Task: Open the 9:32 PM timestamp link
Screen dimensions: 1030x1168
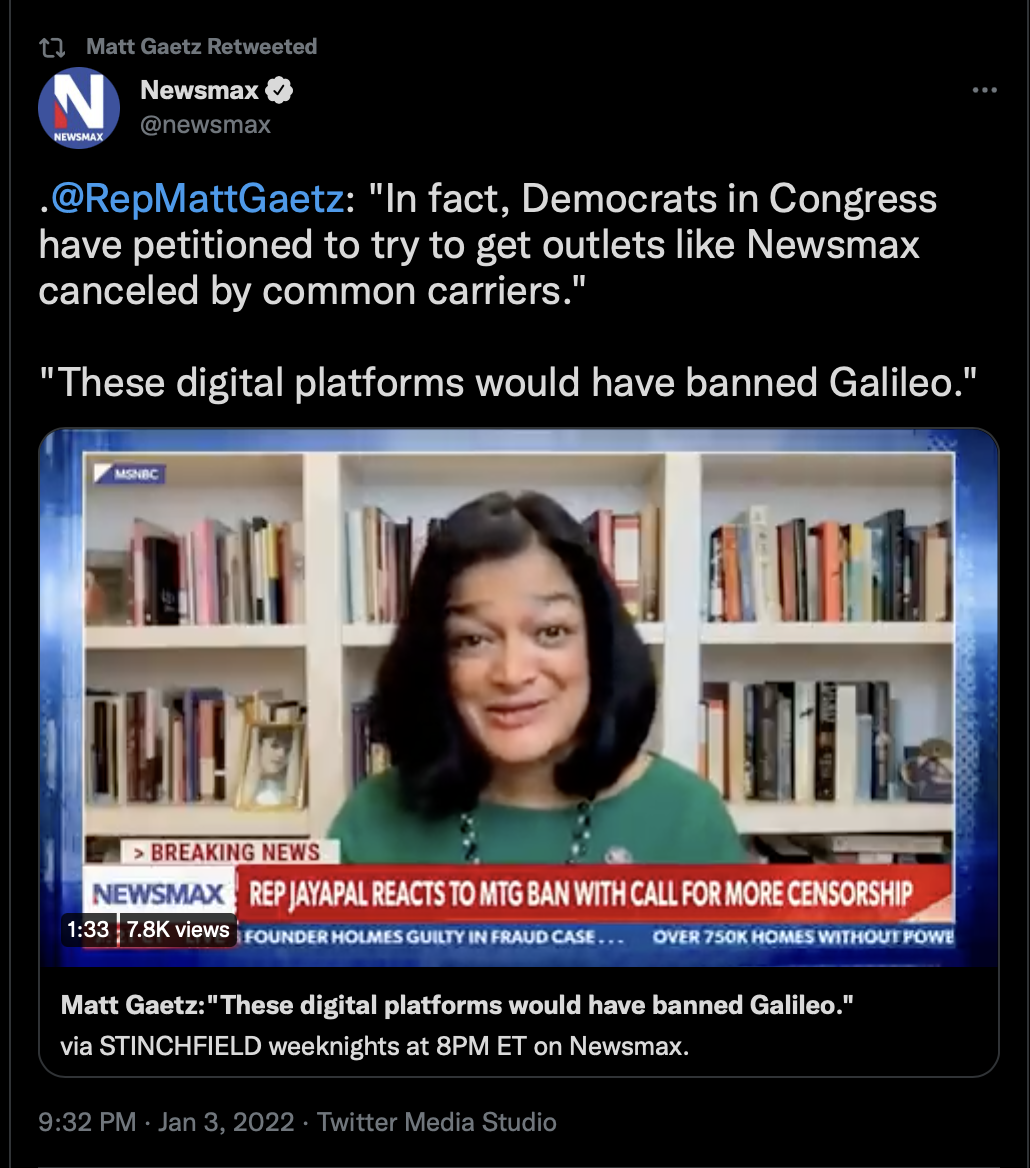Action: click(x=87, y=1122)
